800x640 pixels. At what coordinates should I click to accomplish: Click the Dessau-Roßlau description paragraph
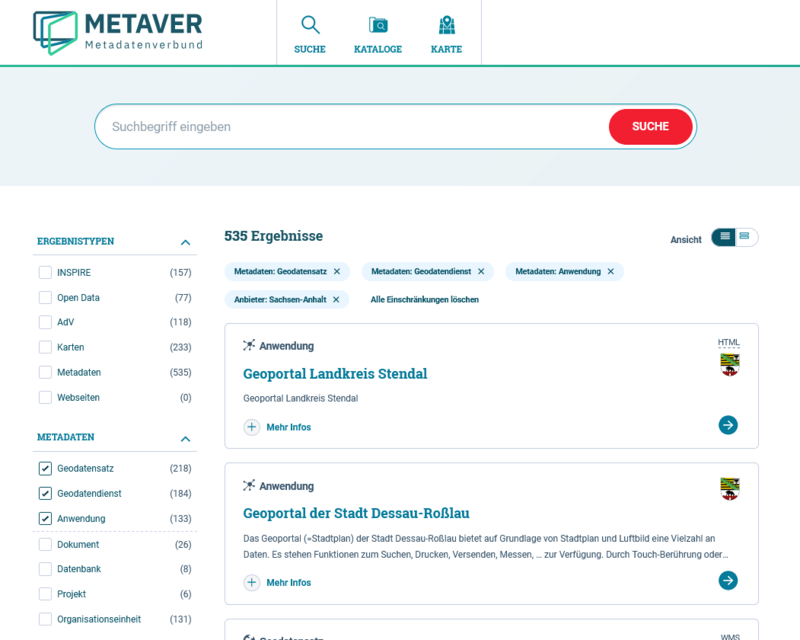[x=486, y=546]
